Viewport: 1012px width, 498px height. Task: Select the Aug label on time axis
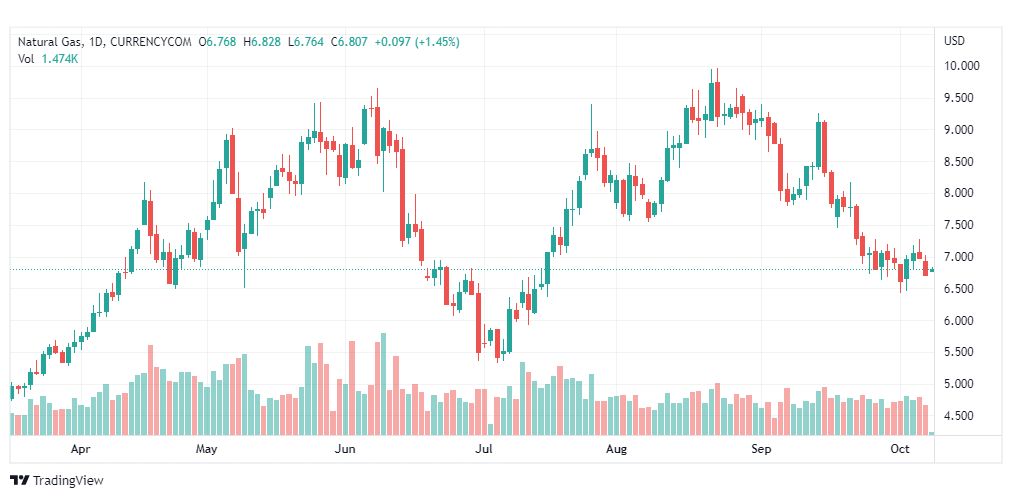coord(616,450)
